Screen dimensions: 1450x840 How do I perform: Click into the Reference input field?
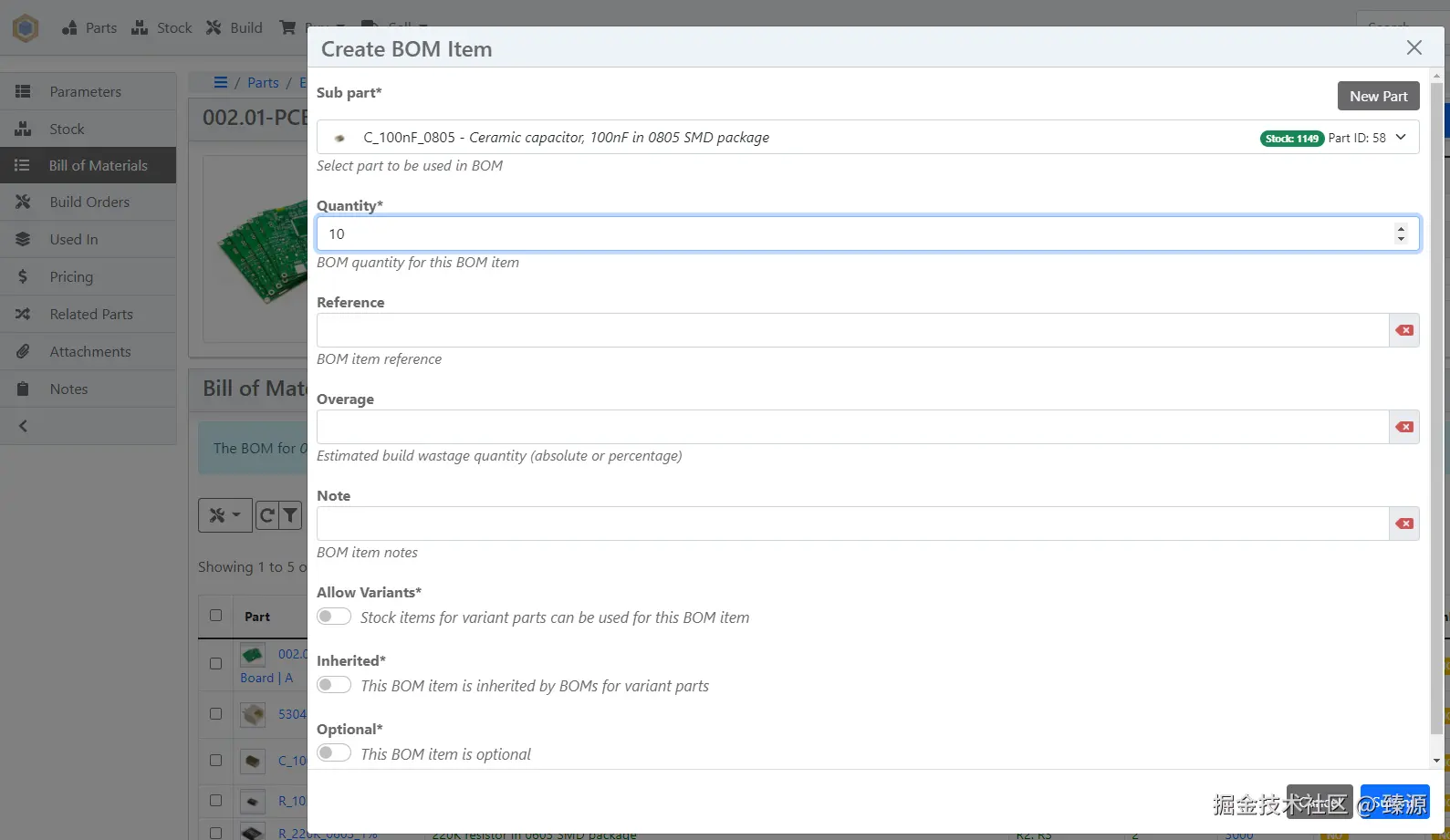852,330
